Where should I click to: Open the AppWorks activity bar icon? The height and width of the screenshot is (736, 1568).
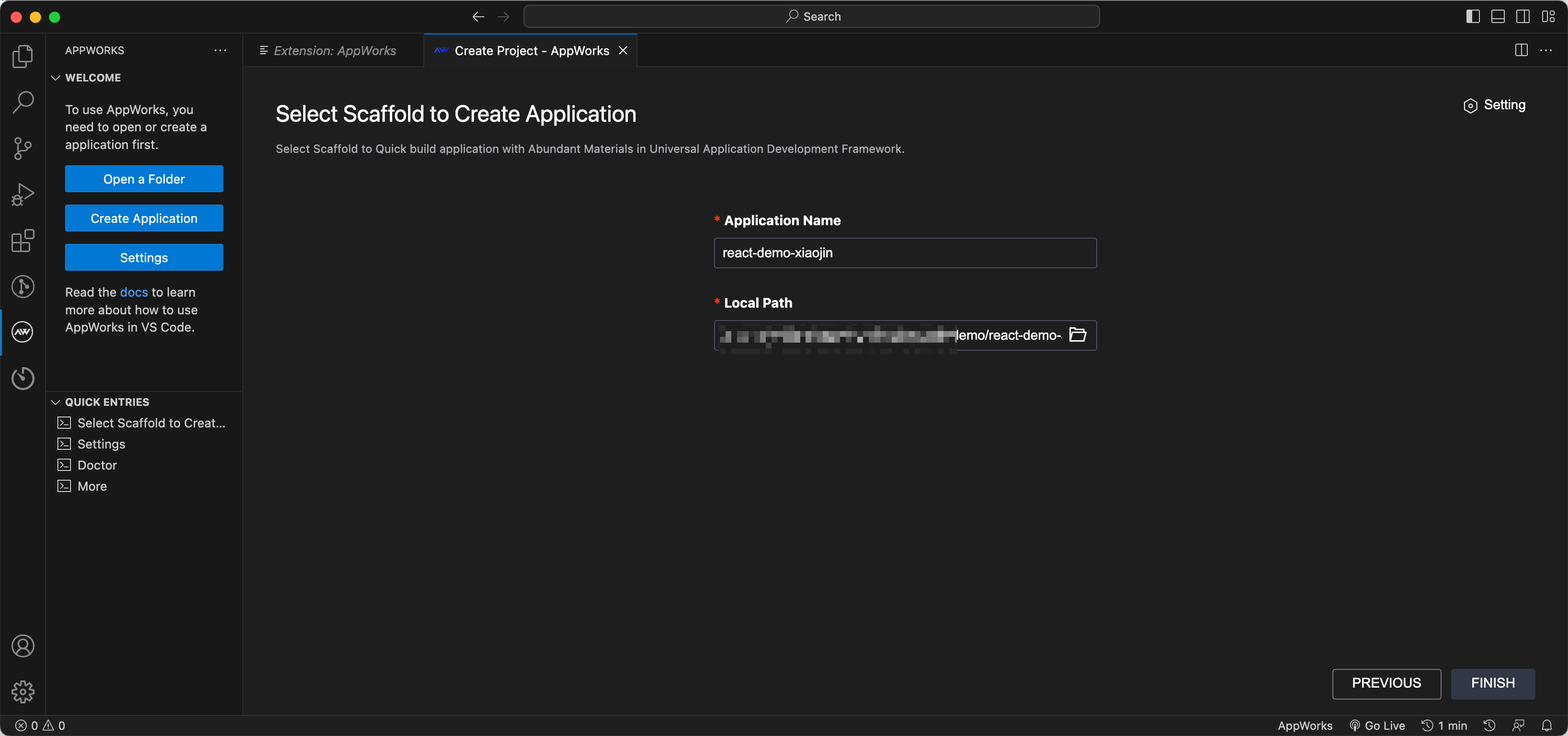coord(23,333)
